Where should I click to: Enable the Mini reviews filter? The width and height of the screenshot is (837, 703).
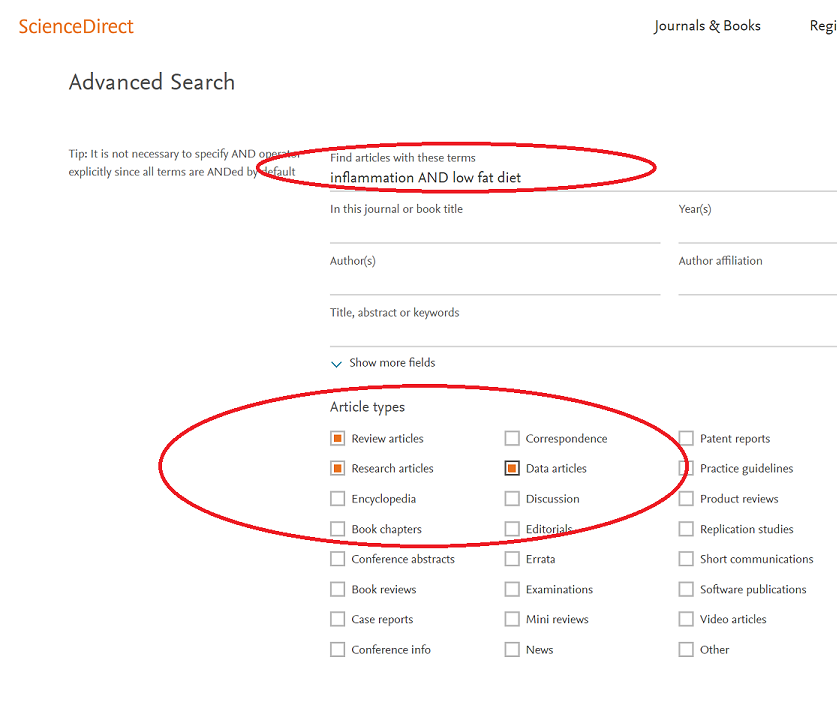coord(512,619)
